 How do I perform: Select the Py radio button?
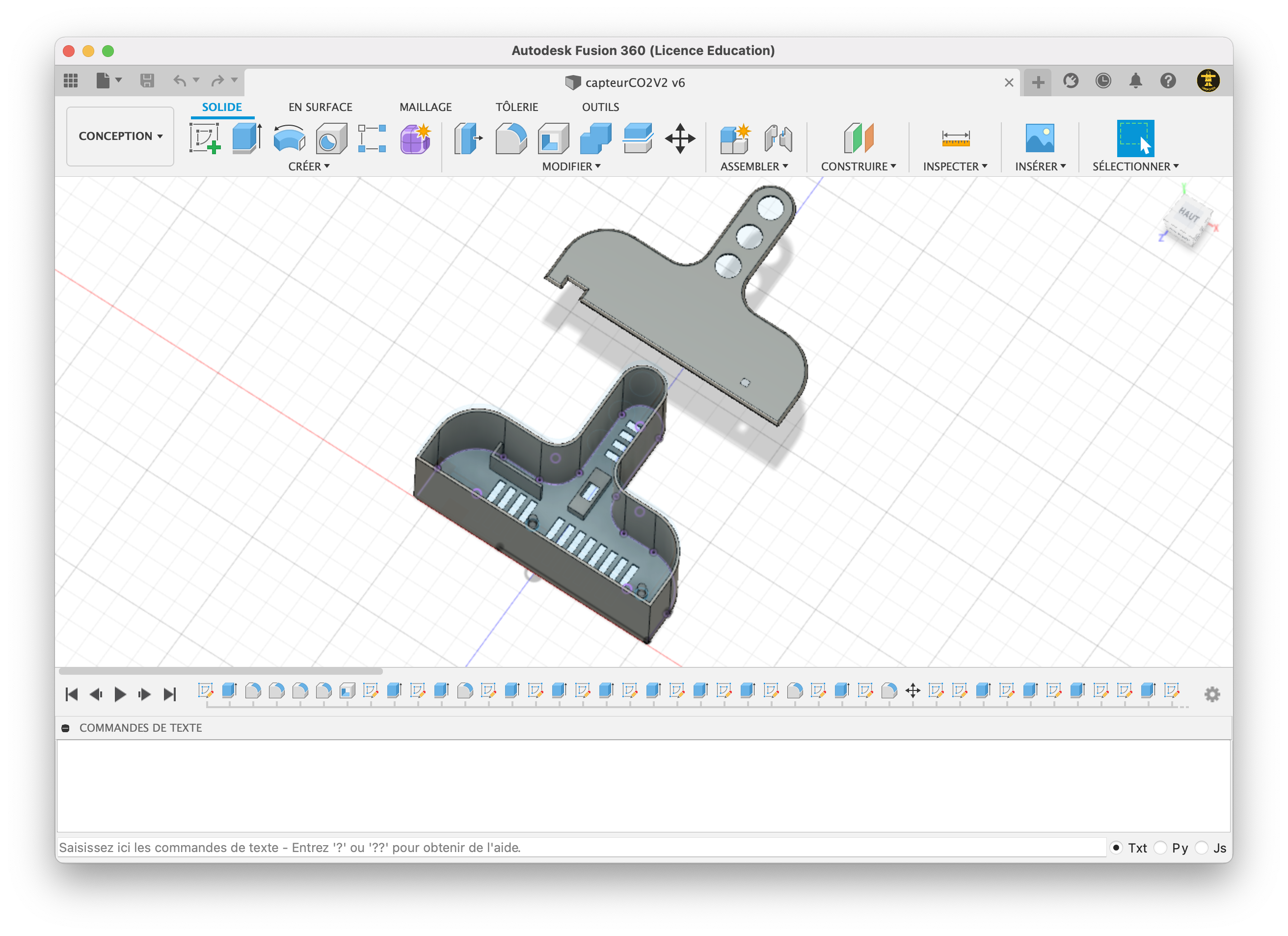point(1160,847)
